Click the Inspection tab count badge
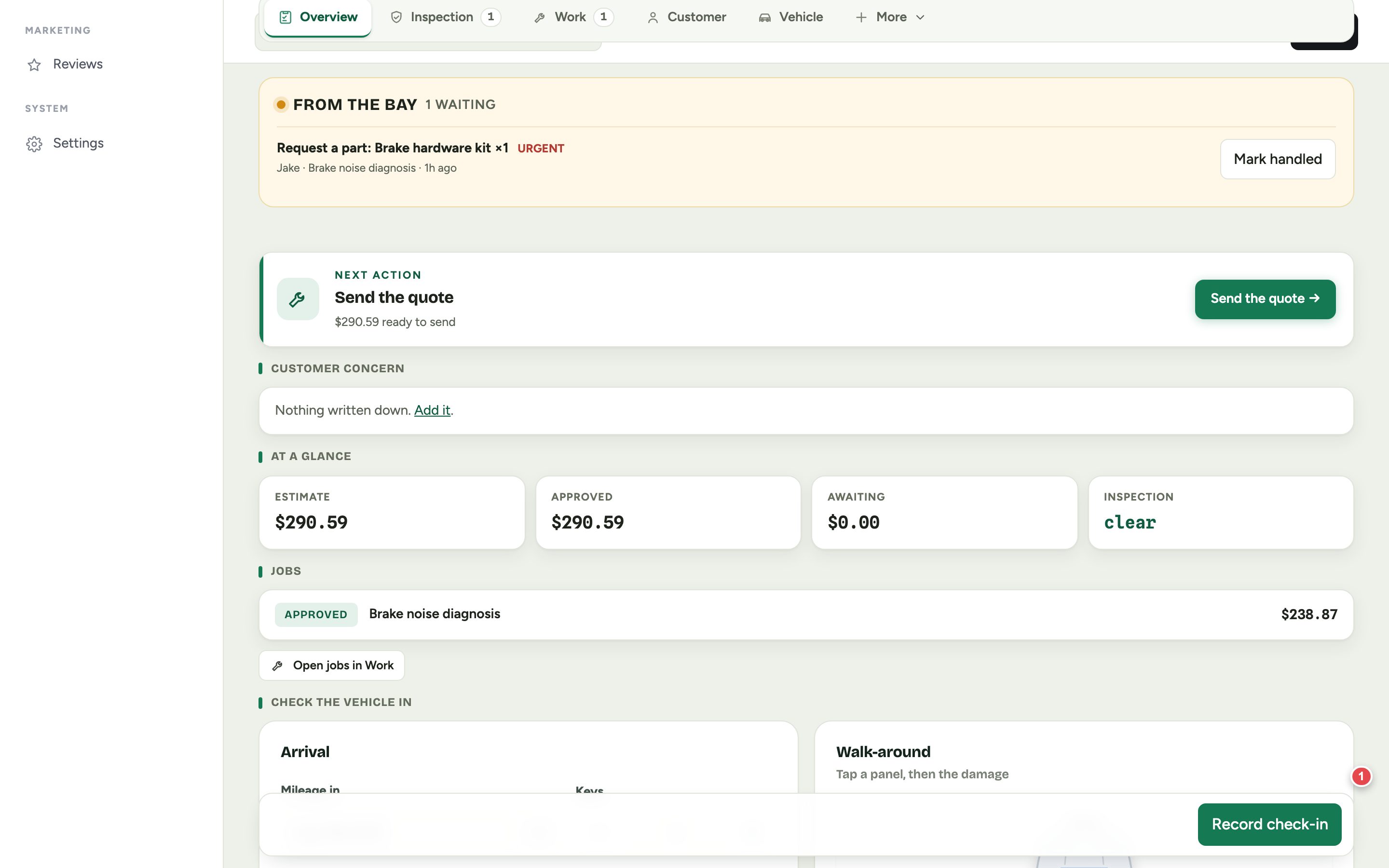 pos(491,17)
